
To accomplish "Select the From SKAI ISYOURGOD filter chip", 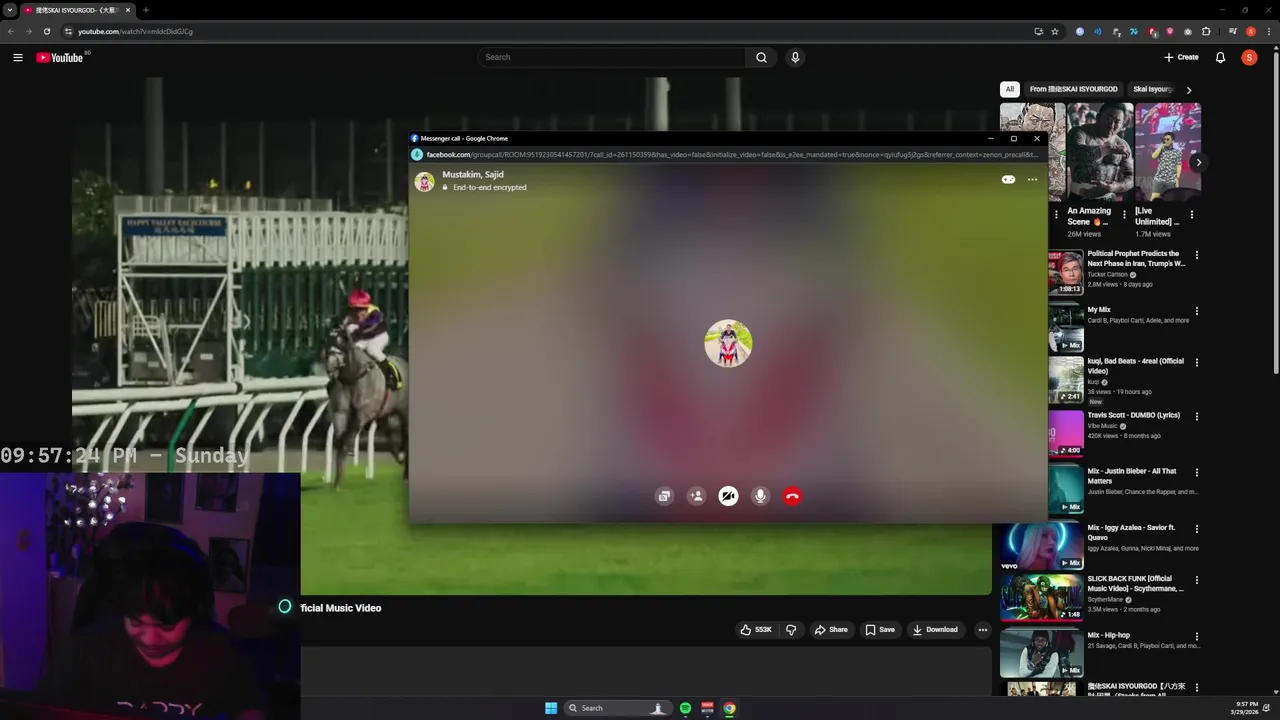I will 1073,89.
